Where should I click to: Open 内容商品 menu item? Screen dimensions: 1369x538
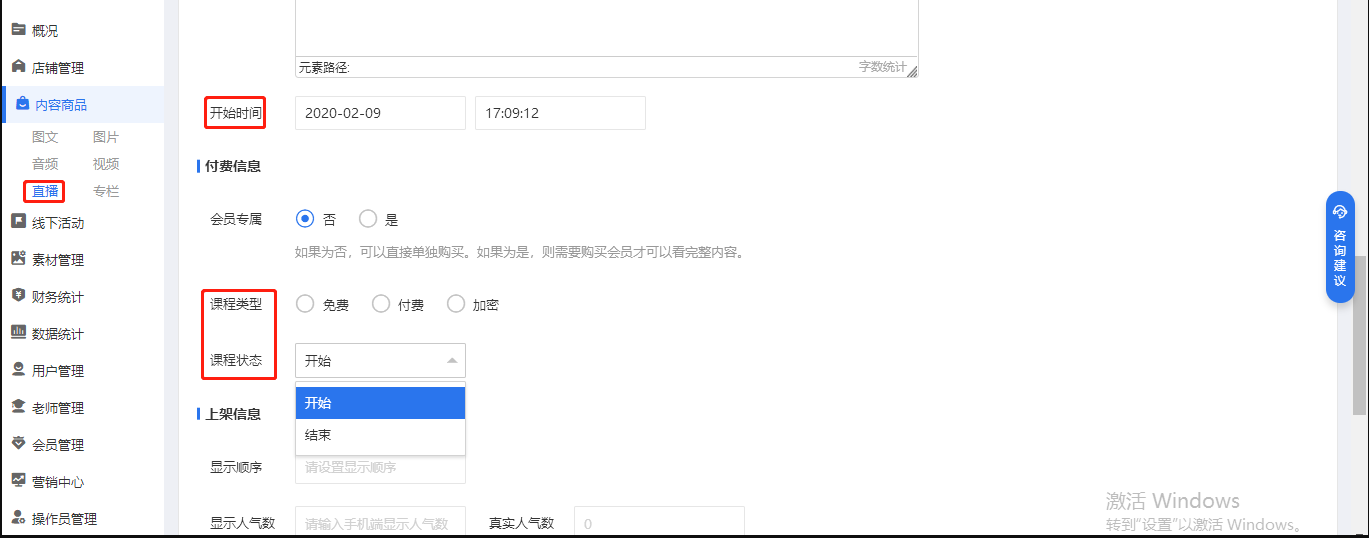click(x=82, y=105)
